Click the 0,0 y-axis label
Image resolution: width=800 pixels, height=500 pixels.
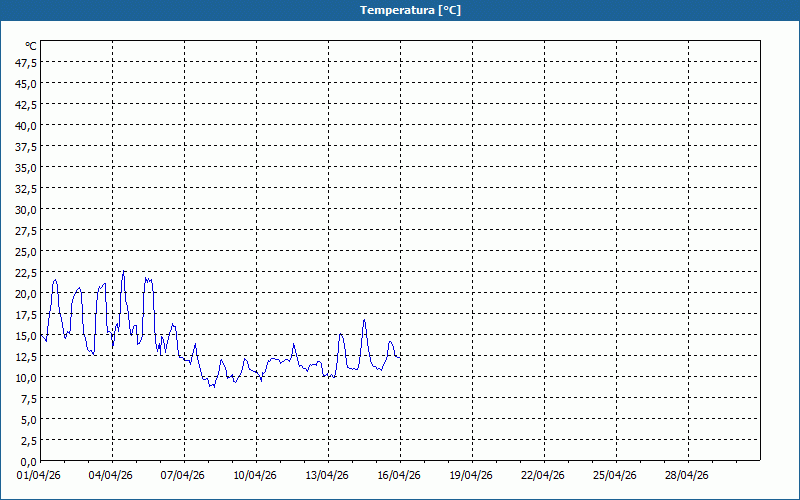pos(28,461)
